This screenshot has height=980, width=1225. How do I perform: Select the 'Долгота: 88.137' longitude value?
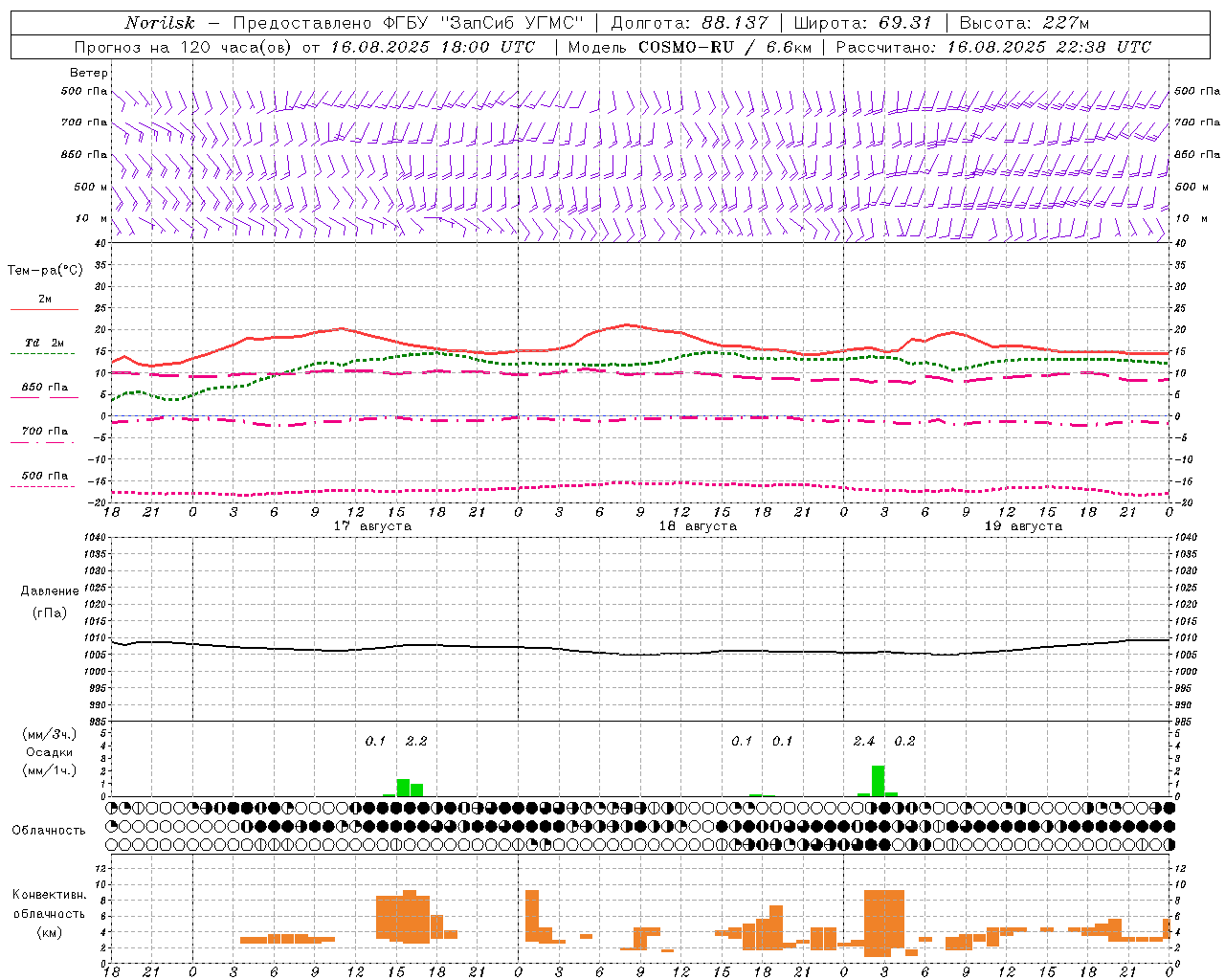(689, 23)
